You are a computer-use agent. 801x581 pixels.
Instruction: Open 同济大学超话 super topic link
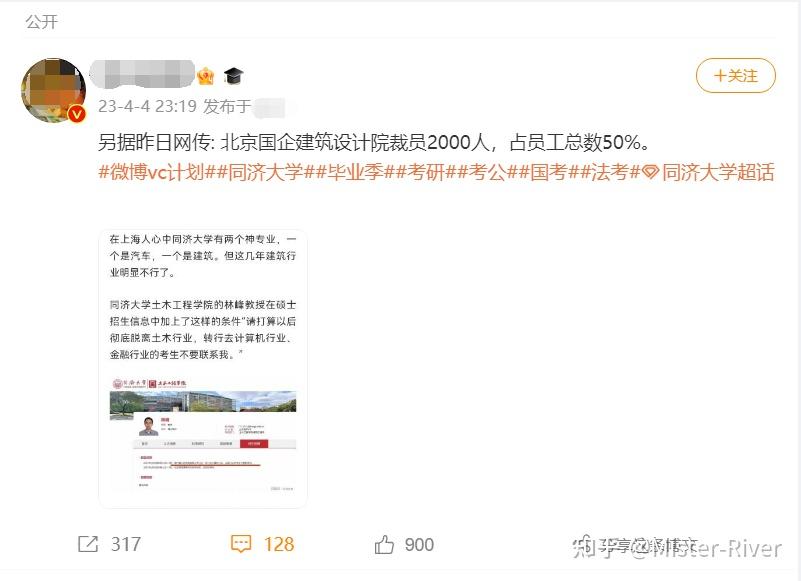coord(718,173)
